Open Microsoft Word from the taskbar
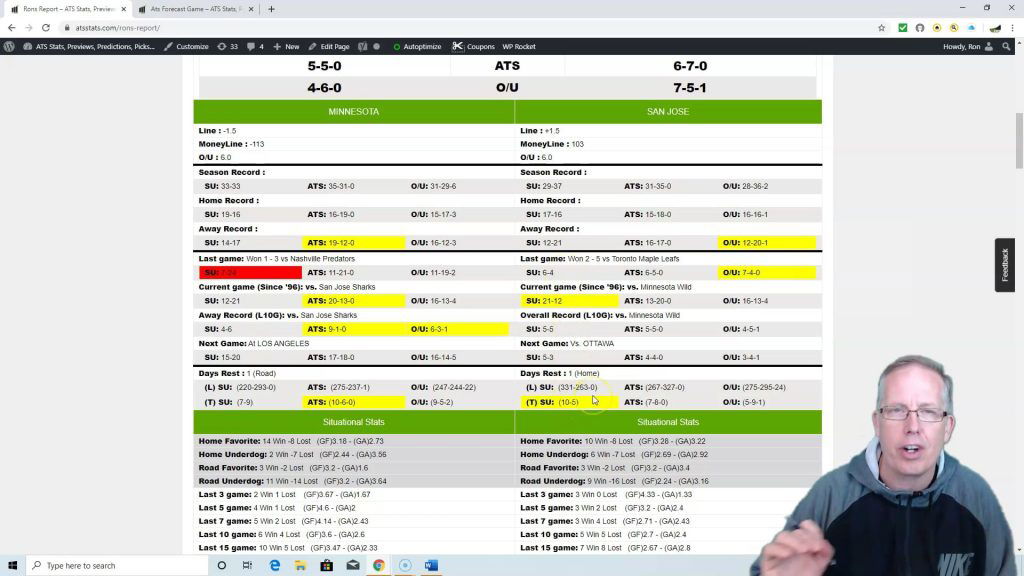 pyautogui.click(x=431, y=566)
